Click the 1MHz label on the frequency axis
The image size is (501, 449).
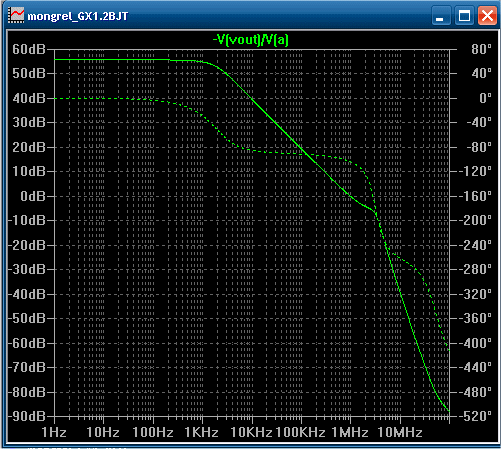tap(350, 433)
